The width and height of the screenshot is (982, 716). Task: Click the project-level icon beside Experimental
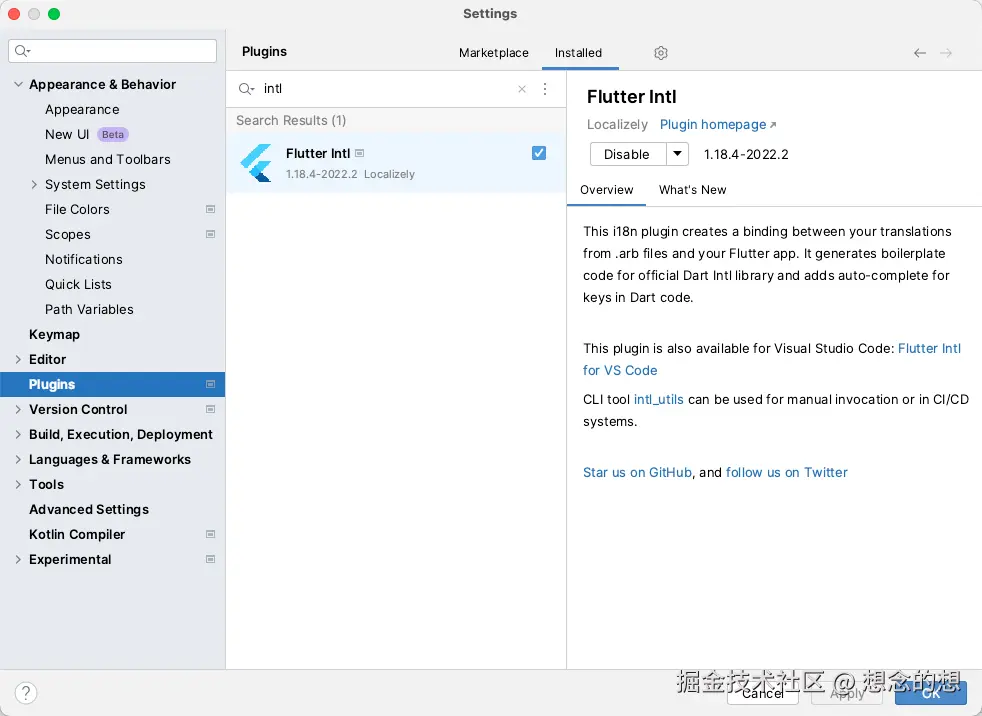pos(210,559)
